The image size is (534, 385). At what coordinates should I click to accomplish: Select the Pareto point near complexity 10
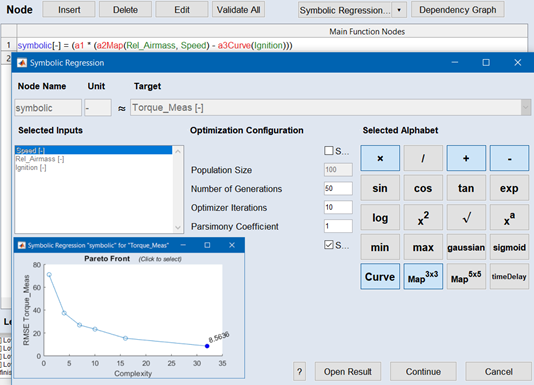[x=95, y=329]
